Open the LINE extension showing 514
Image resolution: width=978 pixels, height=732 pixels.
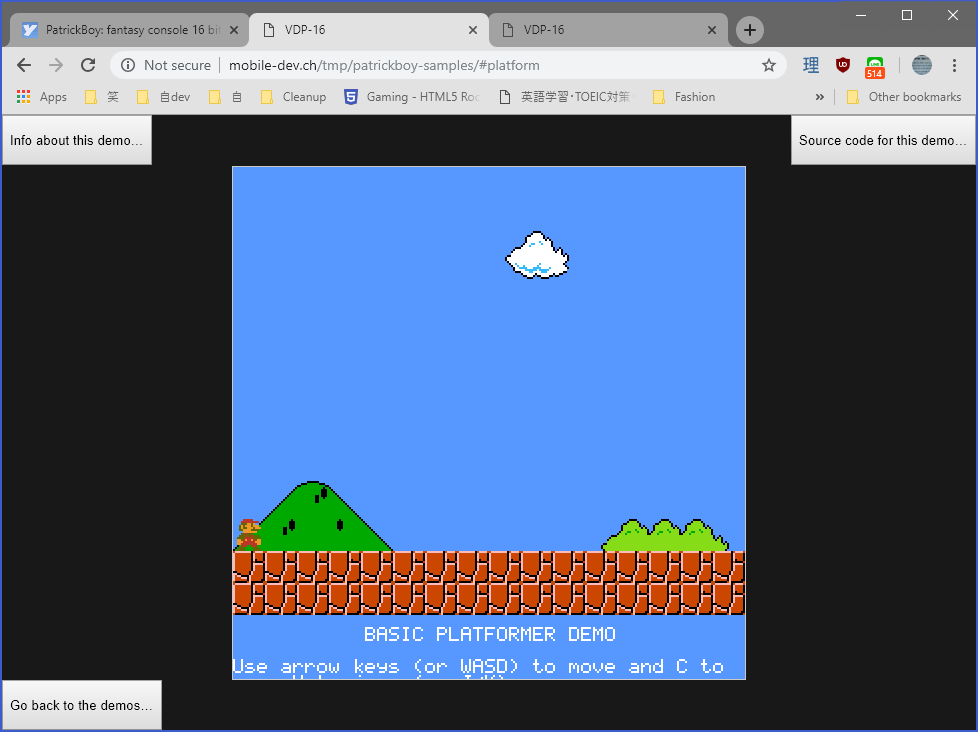click(x=875, y=66)
